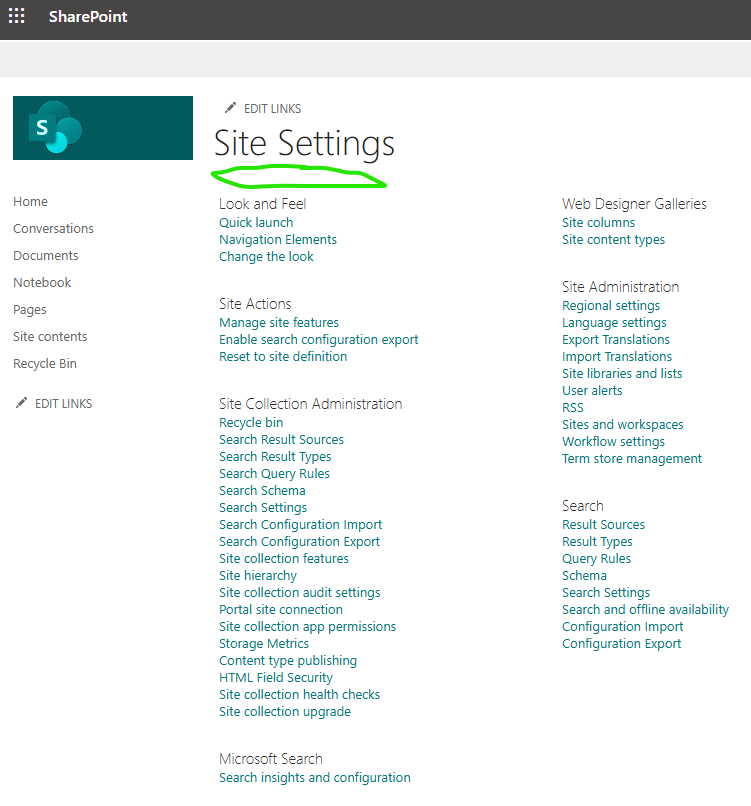The image size is (751, 806).
Task: Open Documents in left navigation
Action: click(x=46, y=255)
